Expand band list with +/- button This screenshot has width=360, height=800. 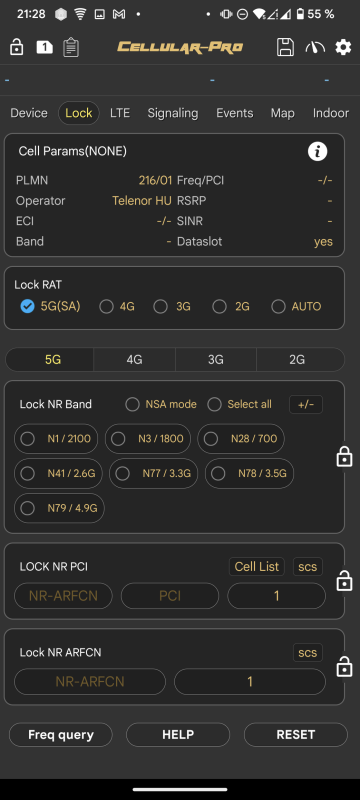coord(306,405)
